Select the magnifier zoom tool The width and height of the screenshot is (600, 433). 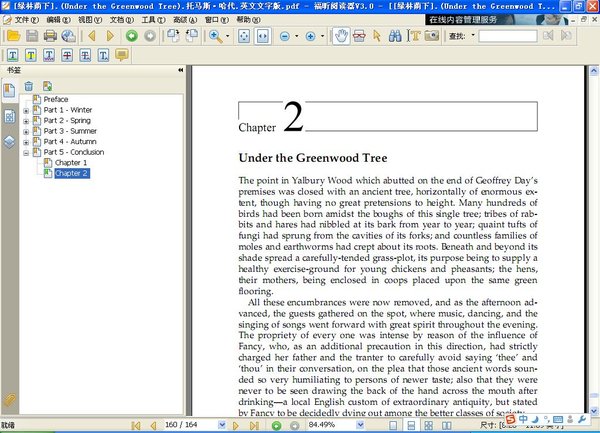(x=215, y=36)
